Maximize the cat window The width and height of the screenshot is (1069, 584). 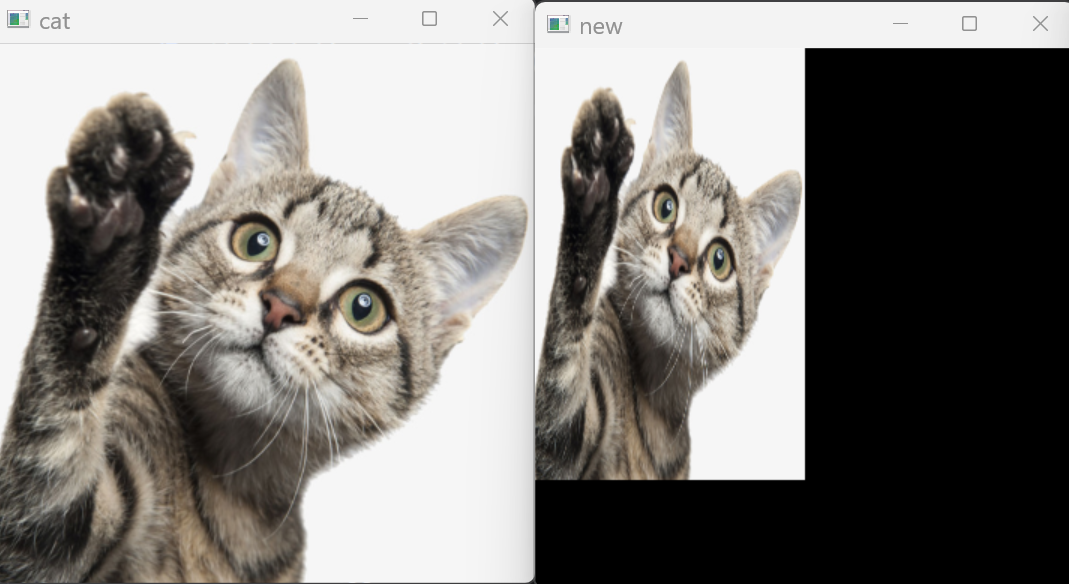pos(430,19)
